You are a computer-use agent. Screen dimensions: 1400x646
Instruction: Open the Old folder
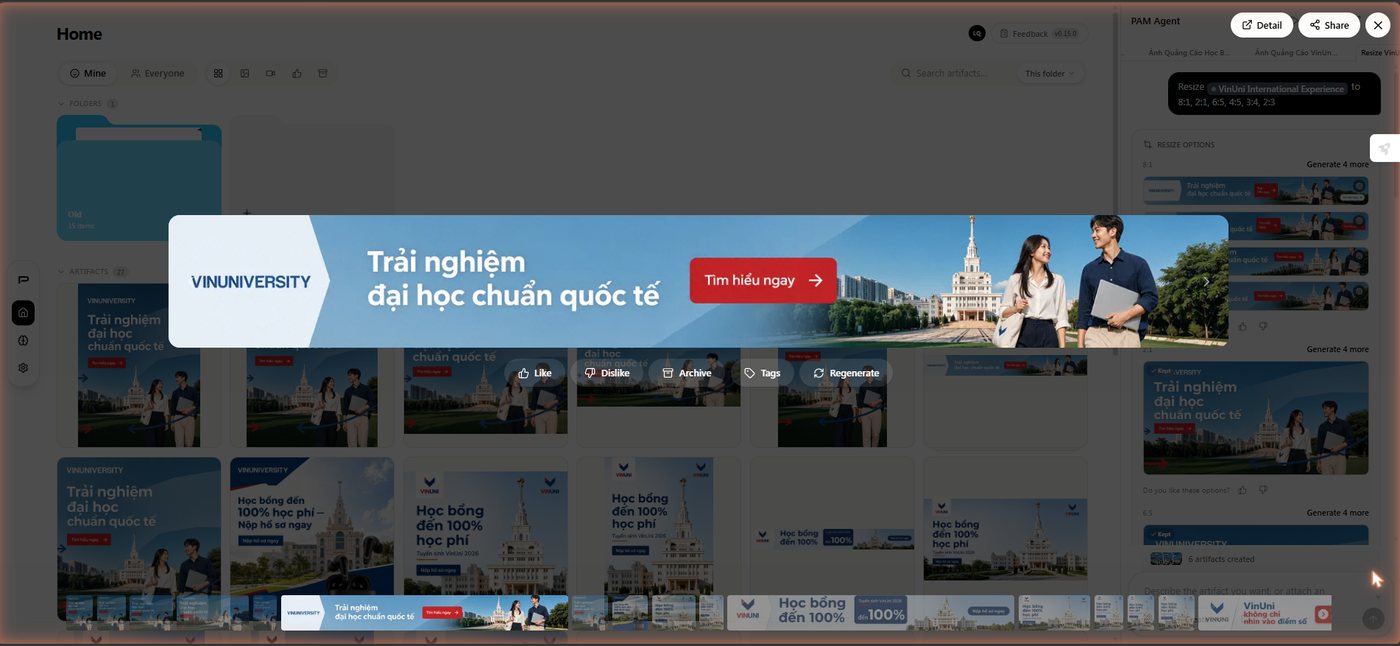139,178
